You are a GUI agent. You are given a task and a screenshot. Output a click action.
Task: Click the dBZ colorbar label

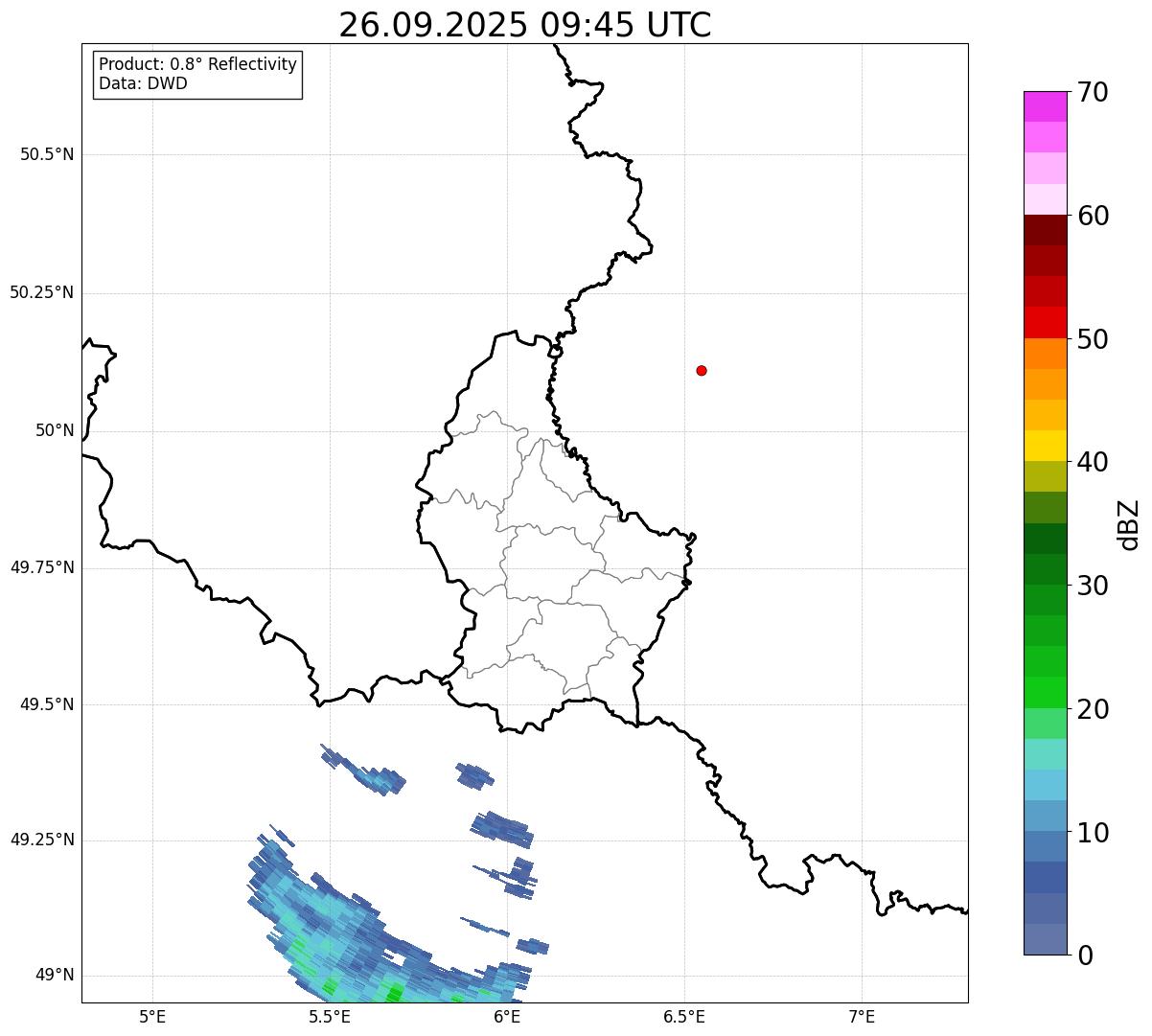tap(1129, 524)
